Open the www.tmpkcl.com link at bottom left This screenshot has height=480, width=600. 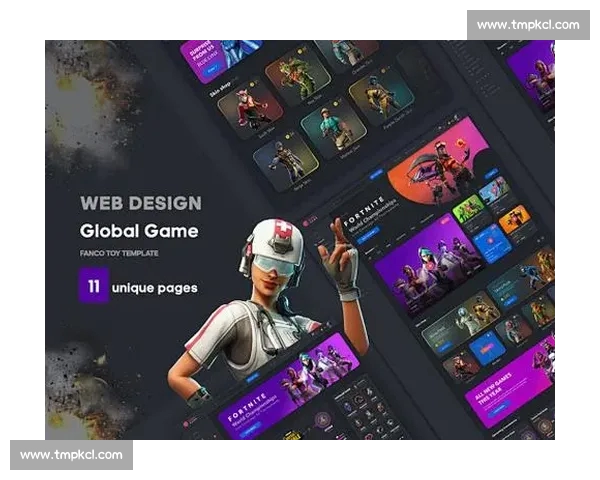click(71, 455)
